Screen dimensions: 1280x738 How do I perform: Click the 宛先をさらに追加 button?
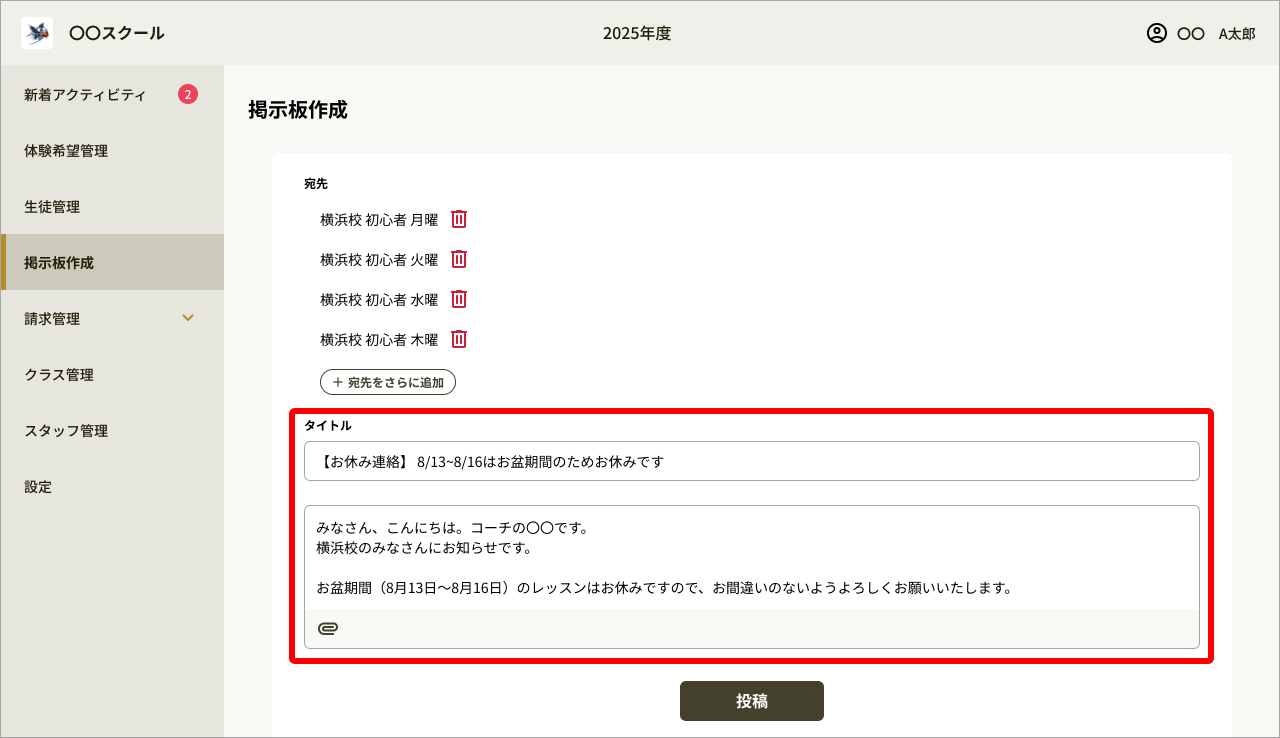(x=388, y=381)
